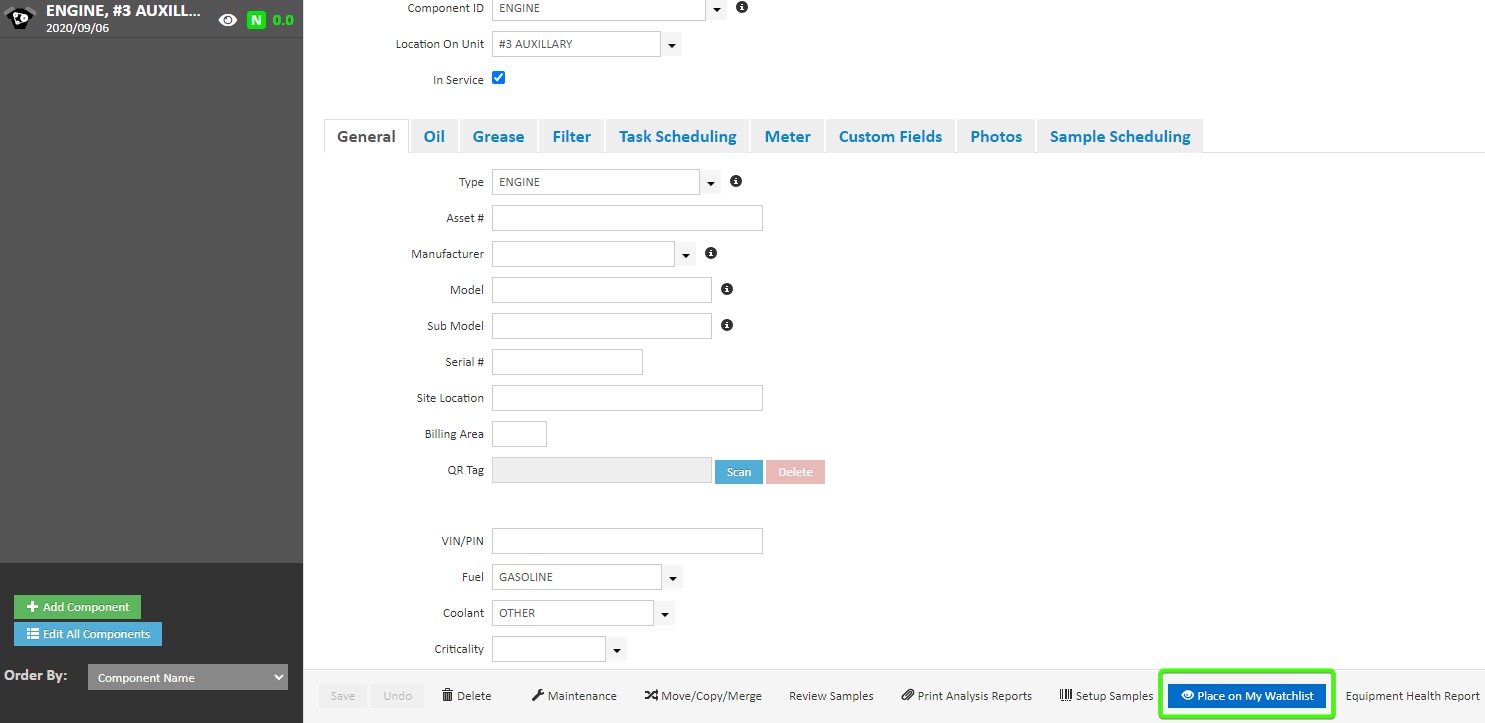Uncheck the In Service checkbox
The height and width of the screenshot is (723, 1485).
coord(499,78)
